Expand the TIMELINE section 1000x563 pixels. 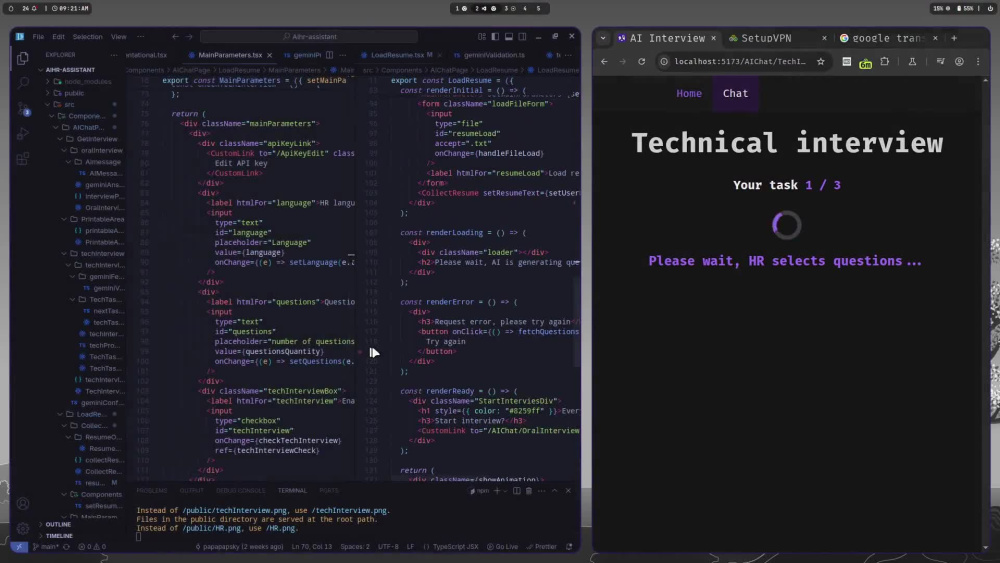(57, 536)
